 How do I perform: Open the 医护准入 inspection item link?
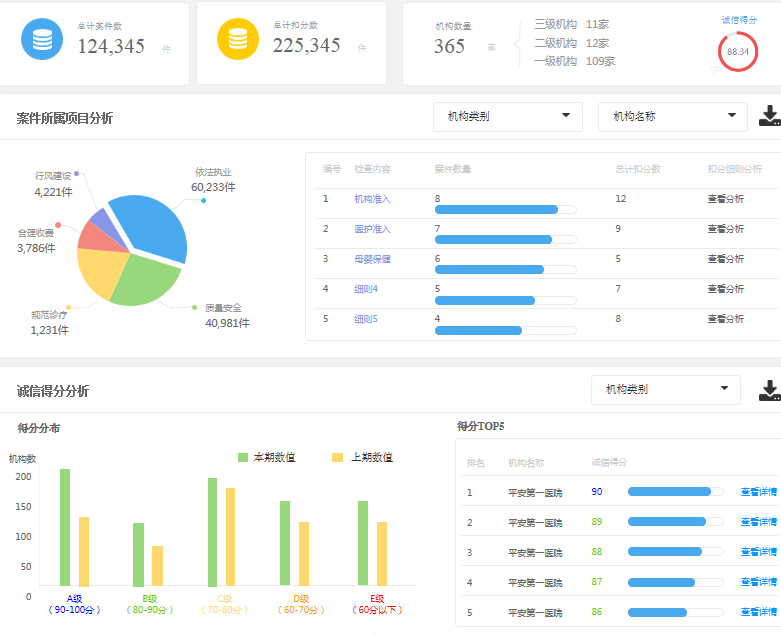pos(372,229)
